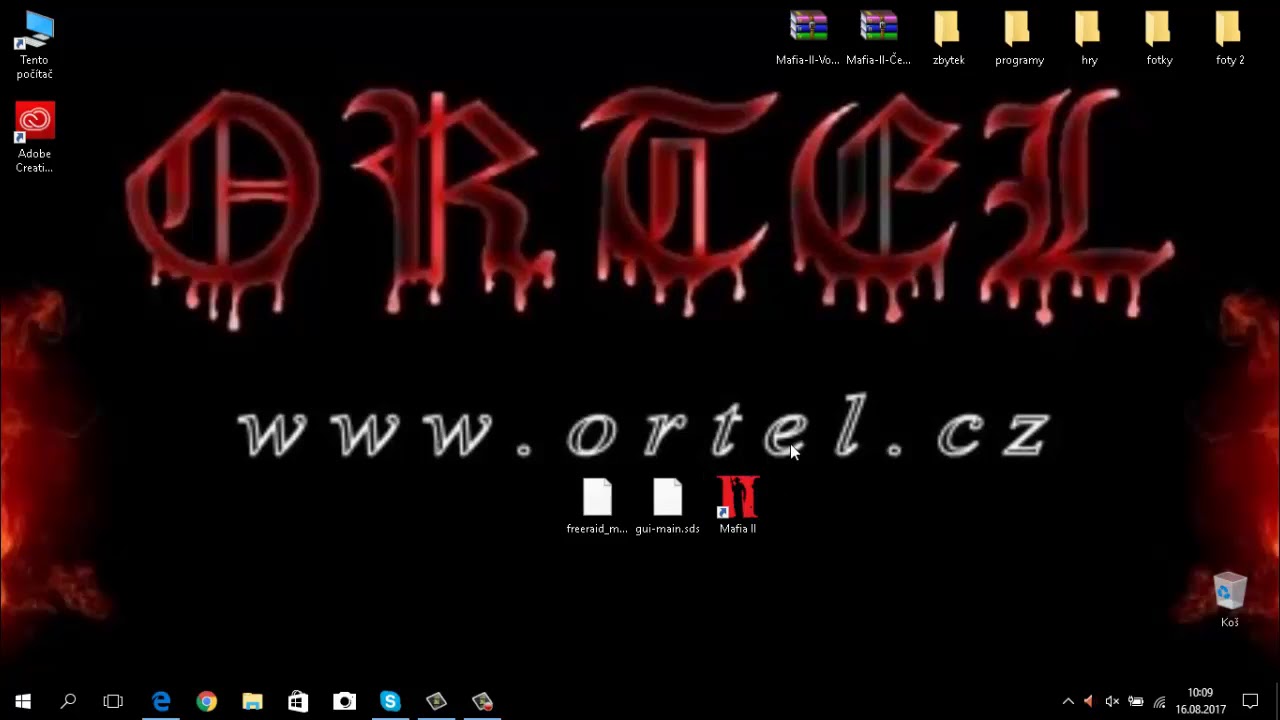Switch to Skype on the taskbar
This screenshot has width=1280, height=720.
point(390,701)
